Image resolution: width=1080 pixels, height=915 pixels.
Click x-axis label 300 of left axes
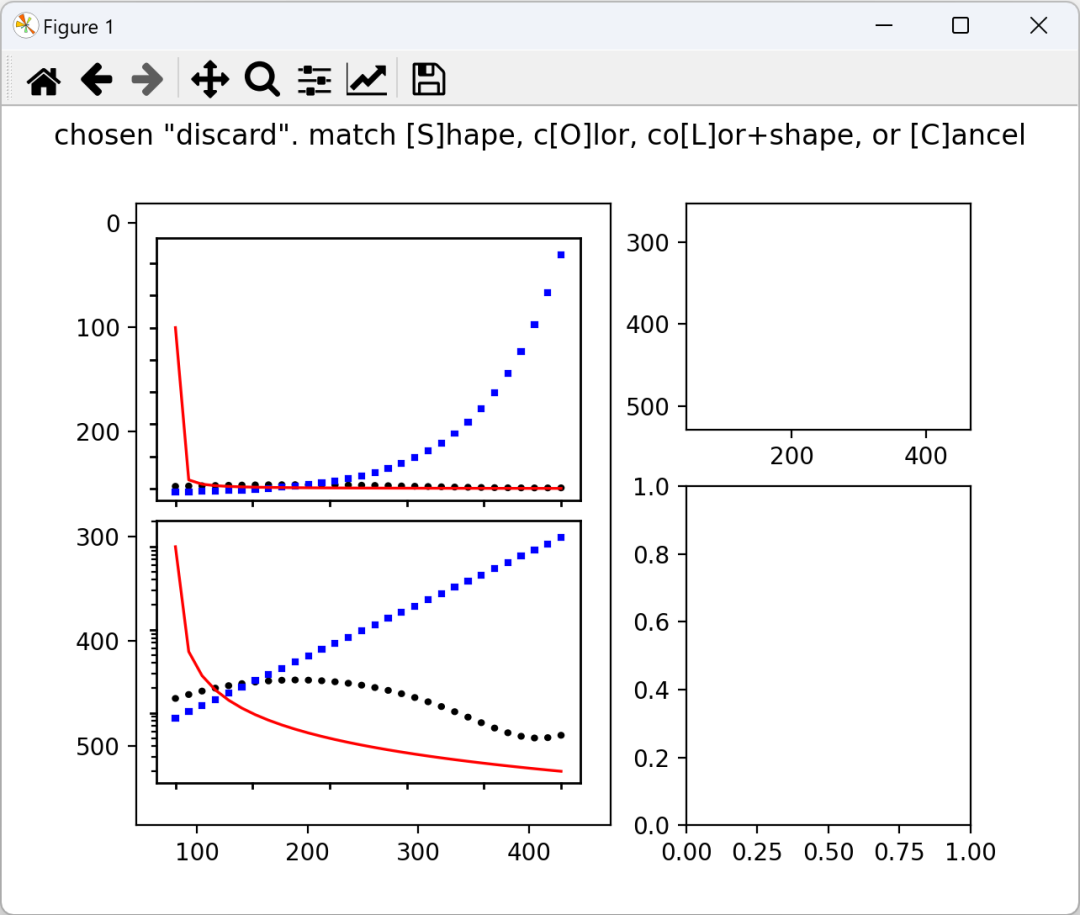[x=418, y=852]
